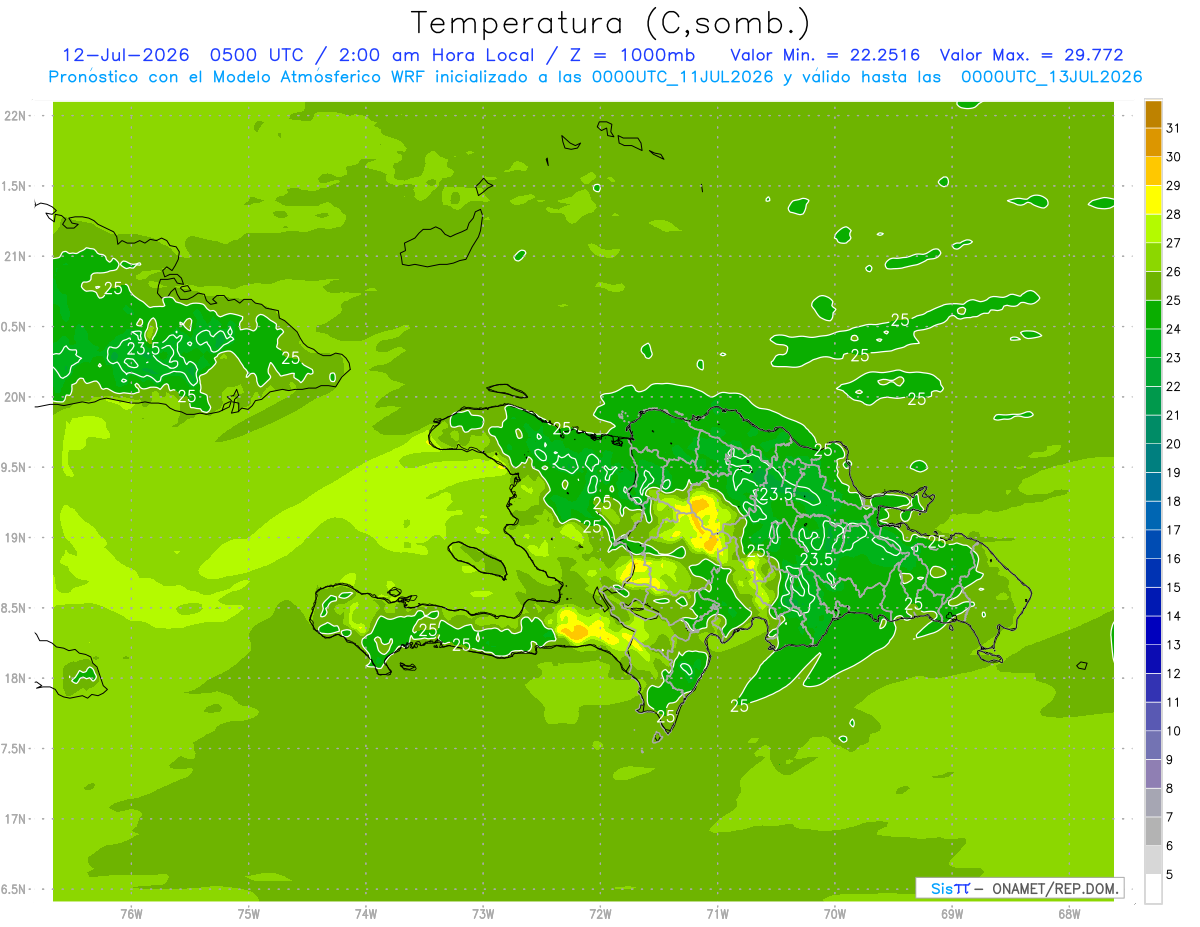This screenshot has height=927, width=1200.
Task: Click the "16" color legend label
Action: (1173, 559)
